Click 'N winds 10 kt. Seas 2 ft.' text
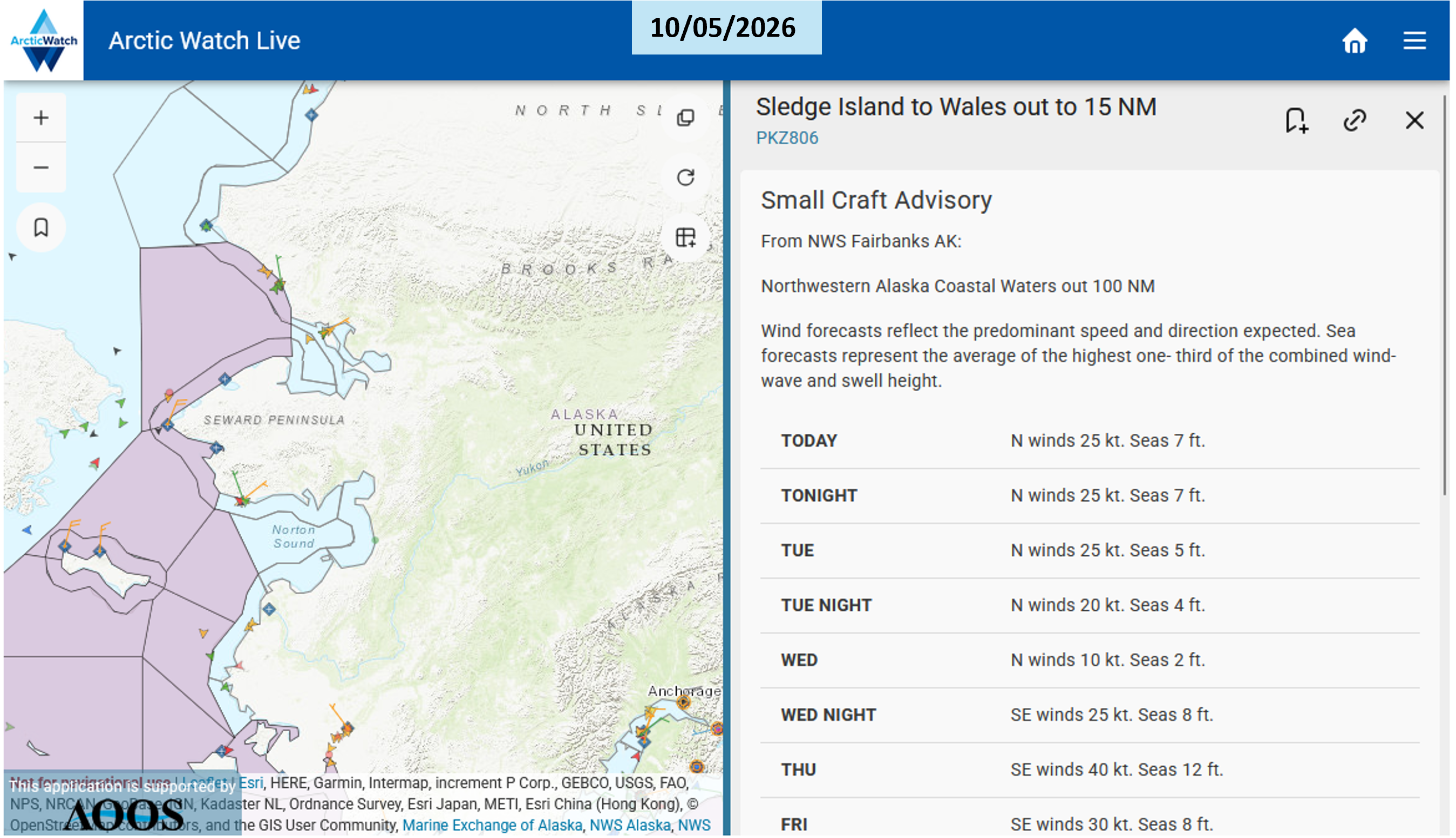Viewport: 1456px width, 838px height. (1107, 660)
